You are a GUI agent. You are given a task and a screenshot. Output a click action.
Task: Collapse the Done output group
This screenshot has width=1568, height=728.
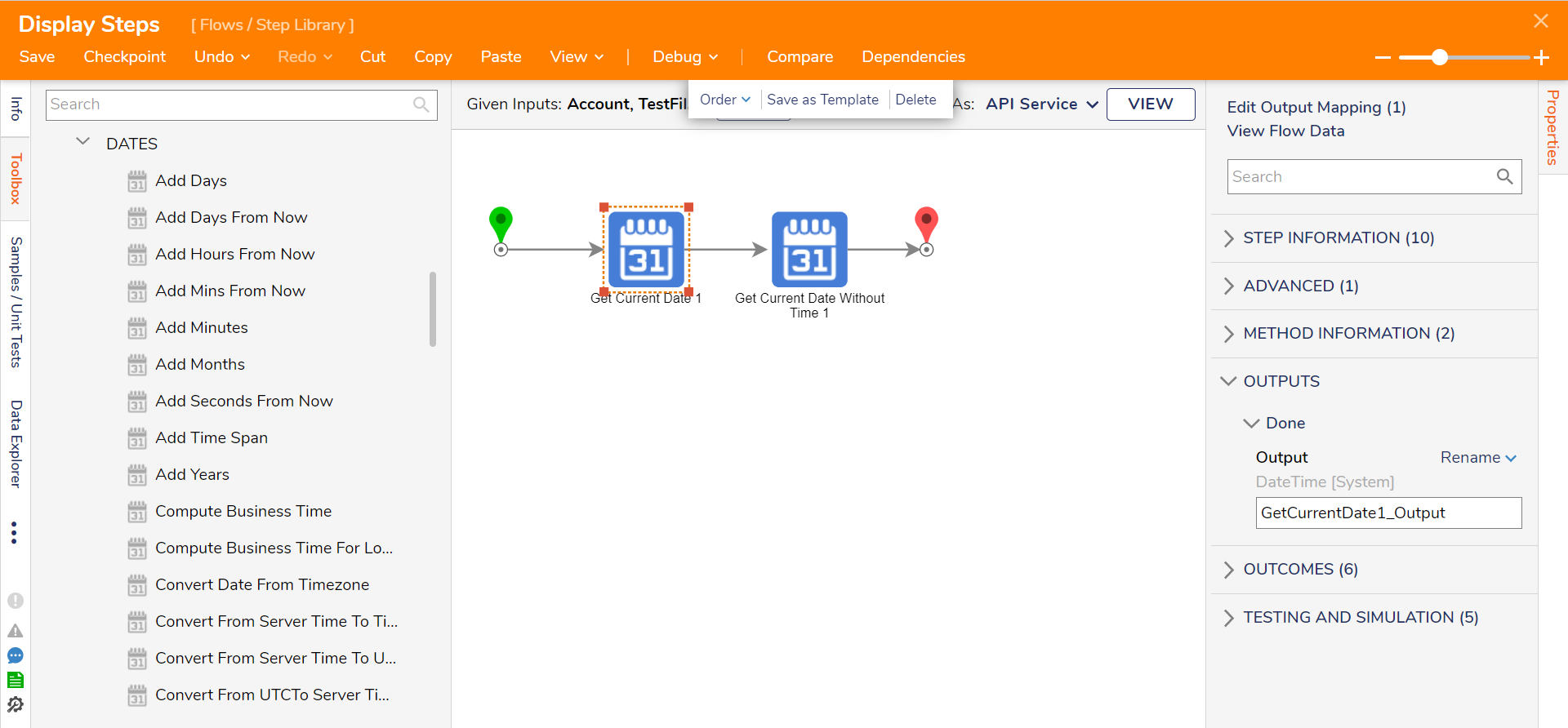click(1251, 423)
